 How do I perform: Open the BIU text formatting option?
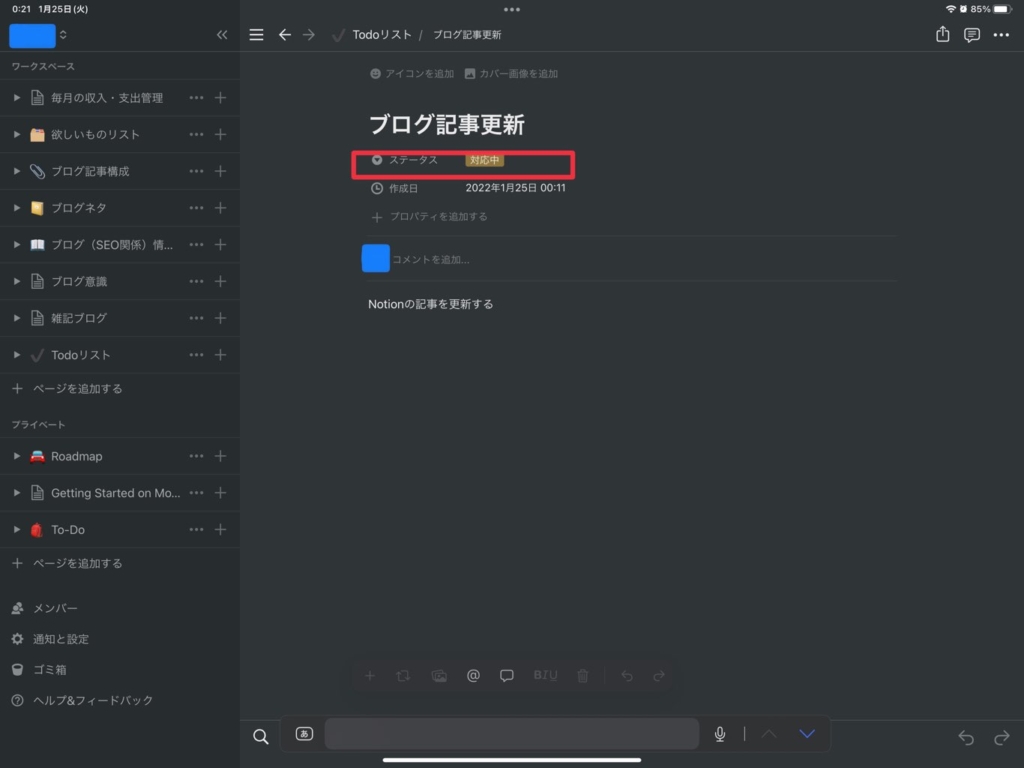(x=545, y=675)
